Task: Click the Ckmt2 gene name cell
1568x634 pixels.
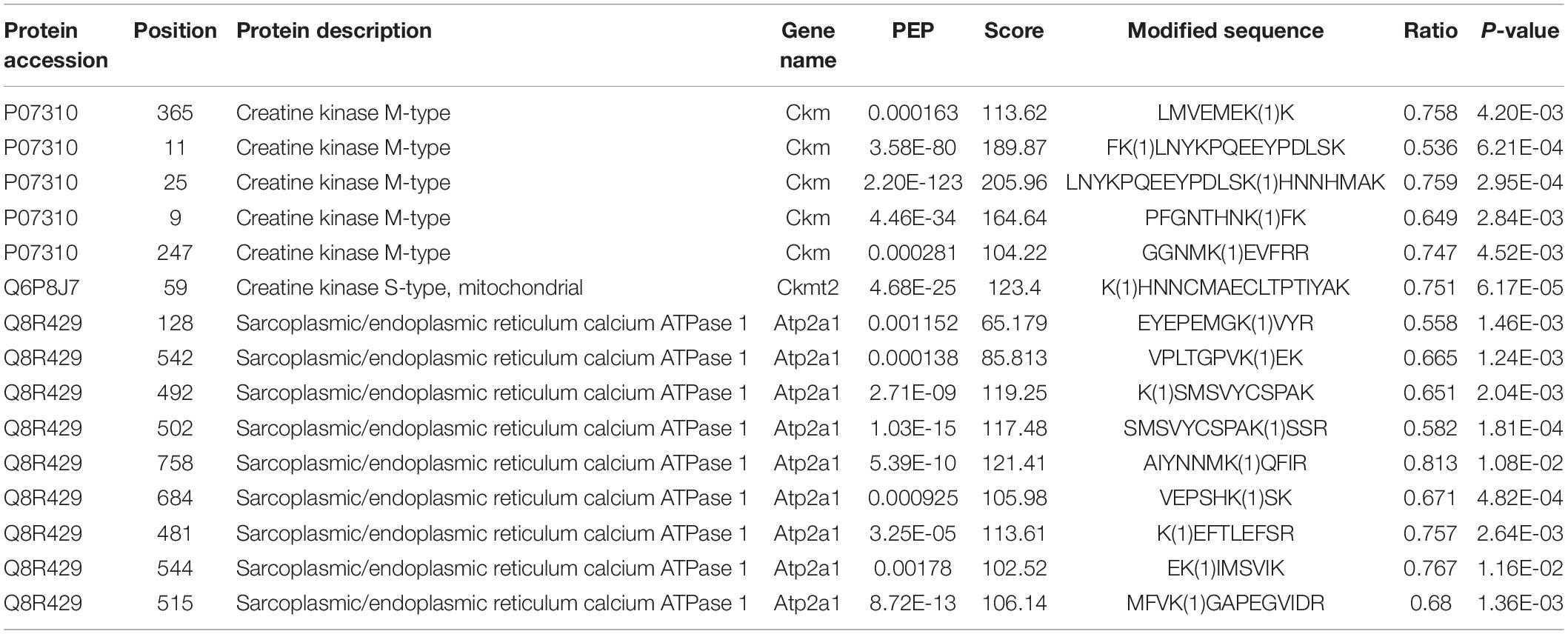Action: 807,287
